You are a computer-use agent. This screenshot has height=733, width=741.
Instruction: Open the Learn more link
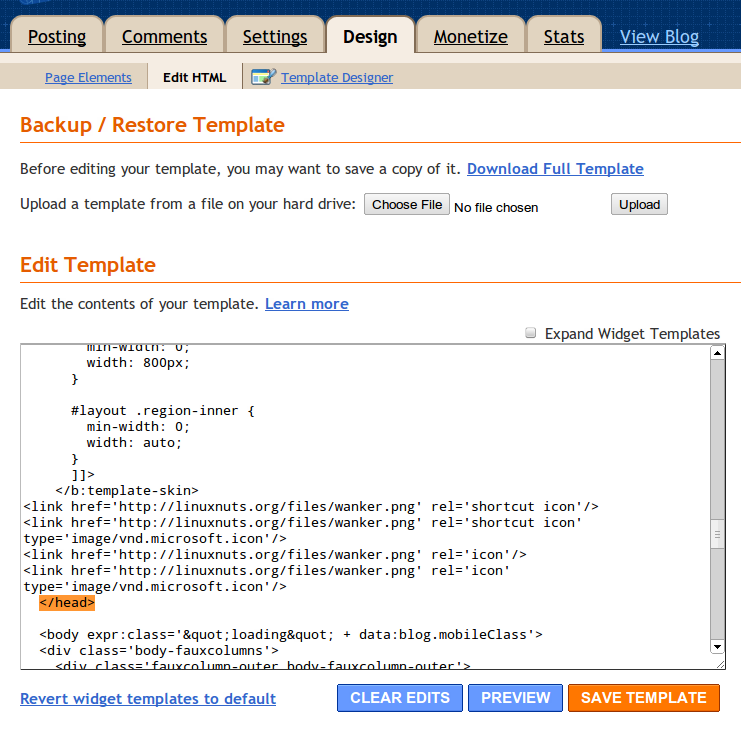[307, 304]
